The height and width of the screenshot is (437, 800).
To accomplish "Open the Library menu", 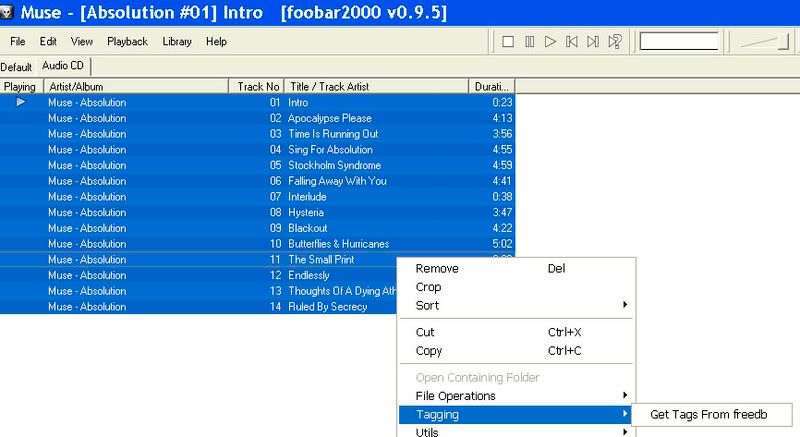I will pos(177,42).
